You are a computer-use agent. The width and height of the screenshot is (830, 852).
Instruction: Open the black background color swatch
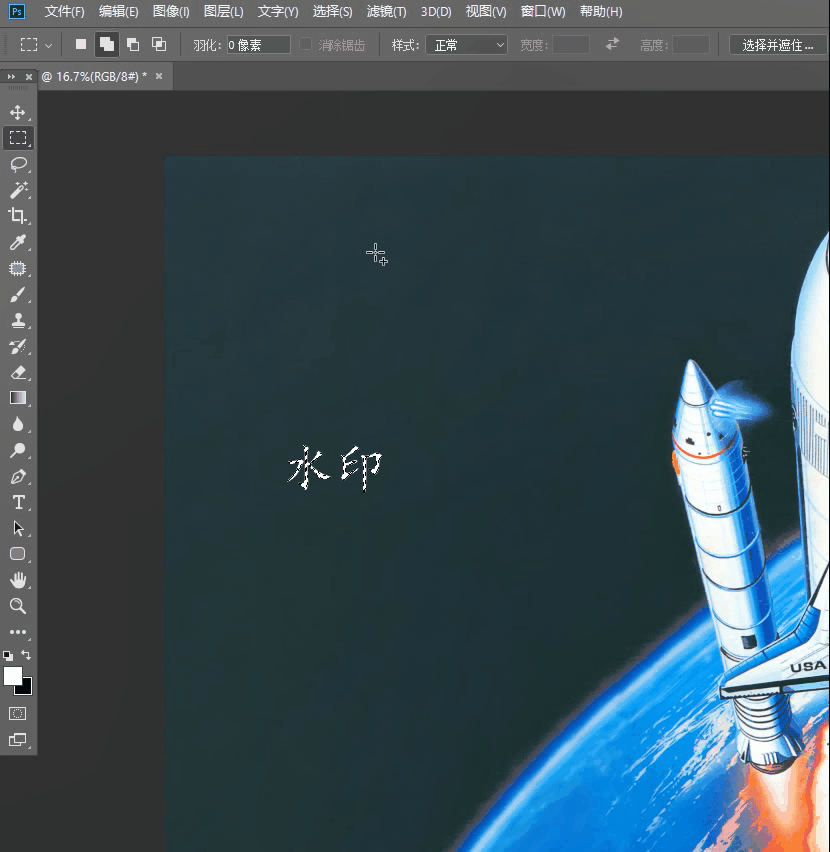[x=27, y=690]
